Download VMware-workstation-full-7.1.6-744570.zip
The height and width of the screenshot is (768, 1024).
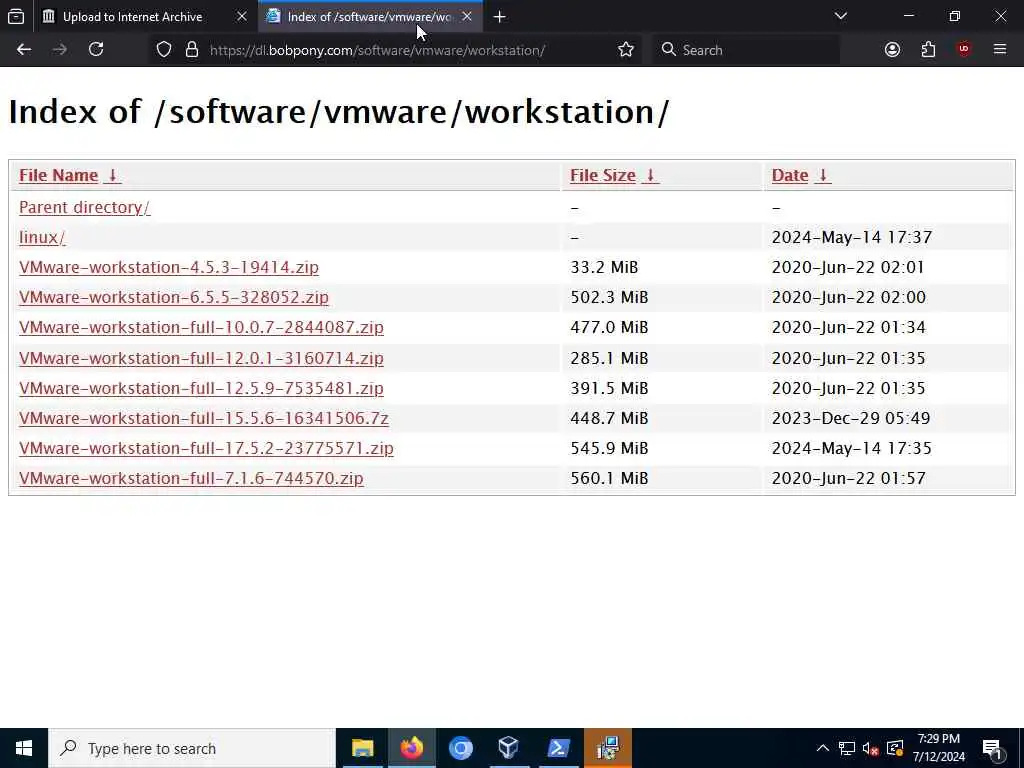coord(191,478)
